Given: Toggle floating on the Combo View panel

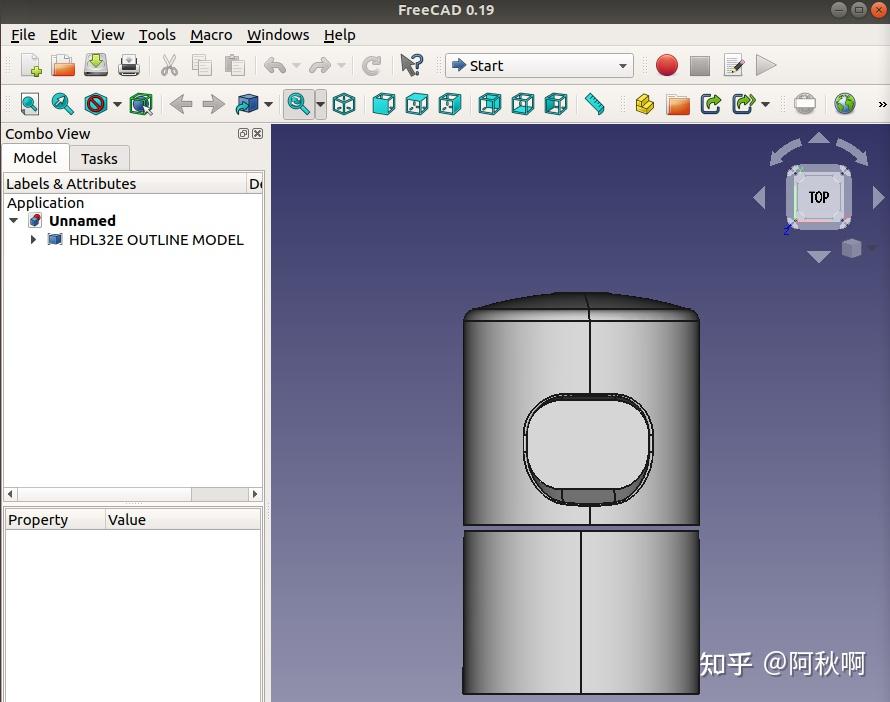Looking at the screenshot, I should (243, 134).
